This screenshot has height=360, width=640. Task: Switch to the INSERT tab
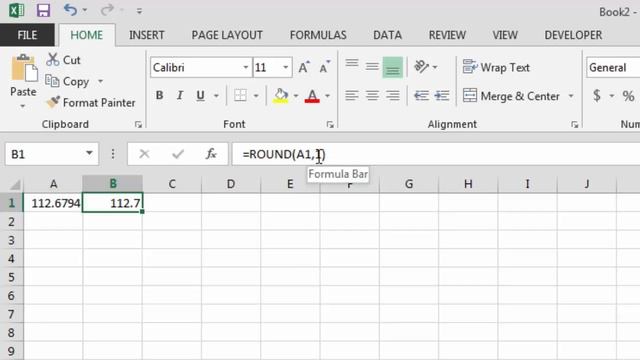[x=147, y=35]
